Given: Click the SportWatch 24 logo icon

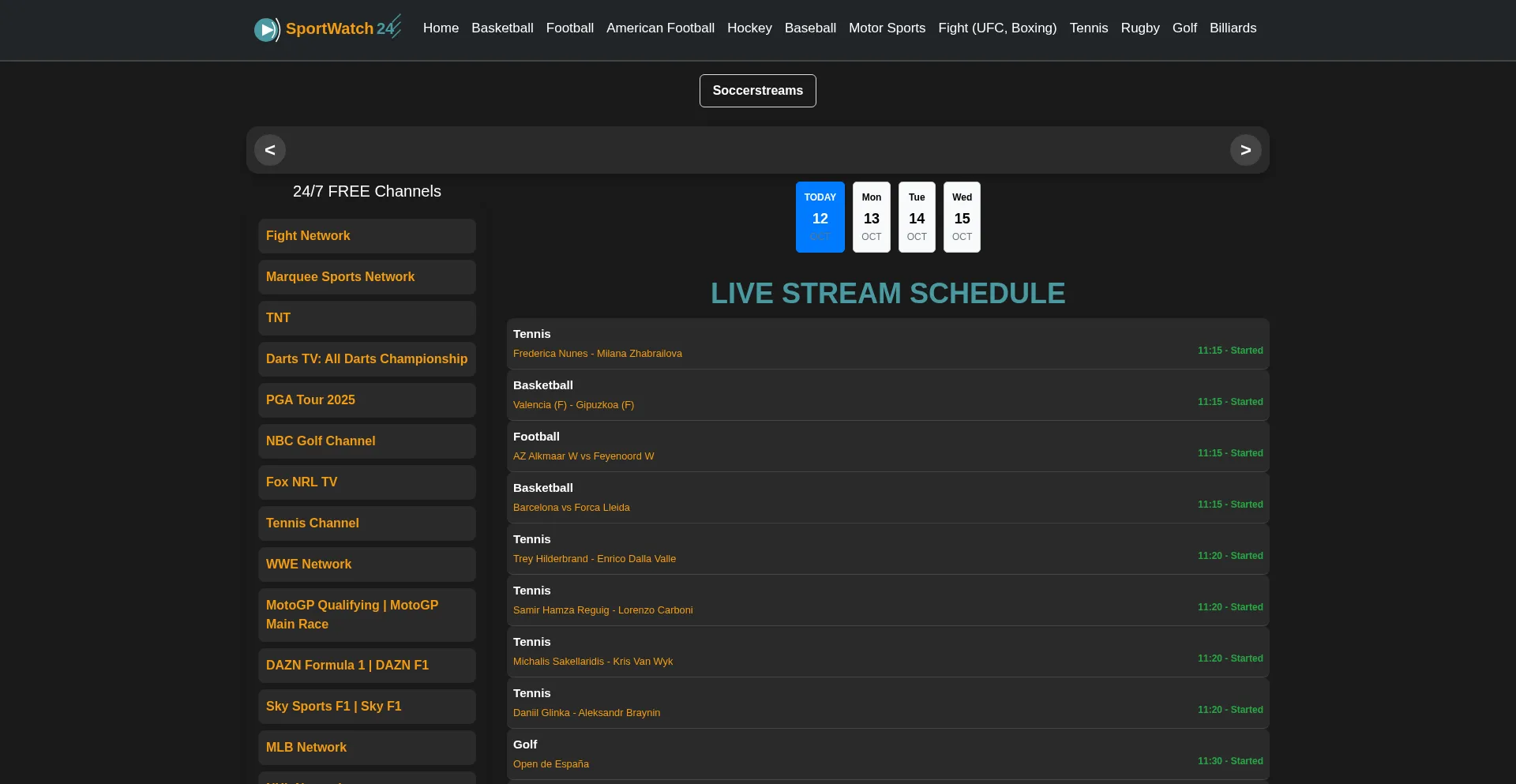Looking at the screenshot, I should [267, 29].
